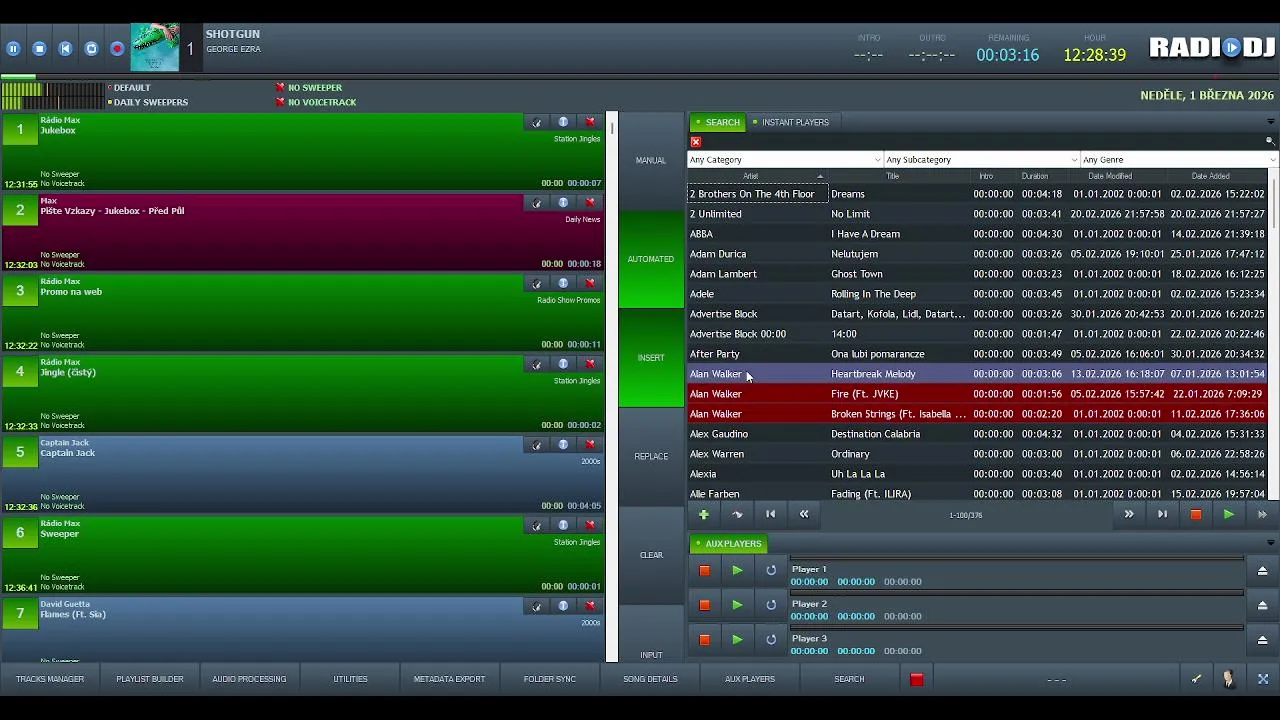Remove Pište Vzkazy item 2 from playlist

[590, 203]
